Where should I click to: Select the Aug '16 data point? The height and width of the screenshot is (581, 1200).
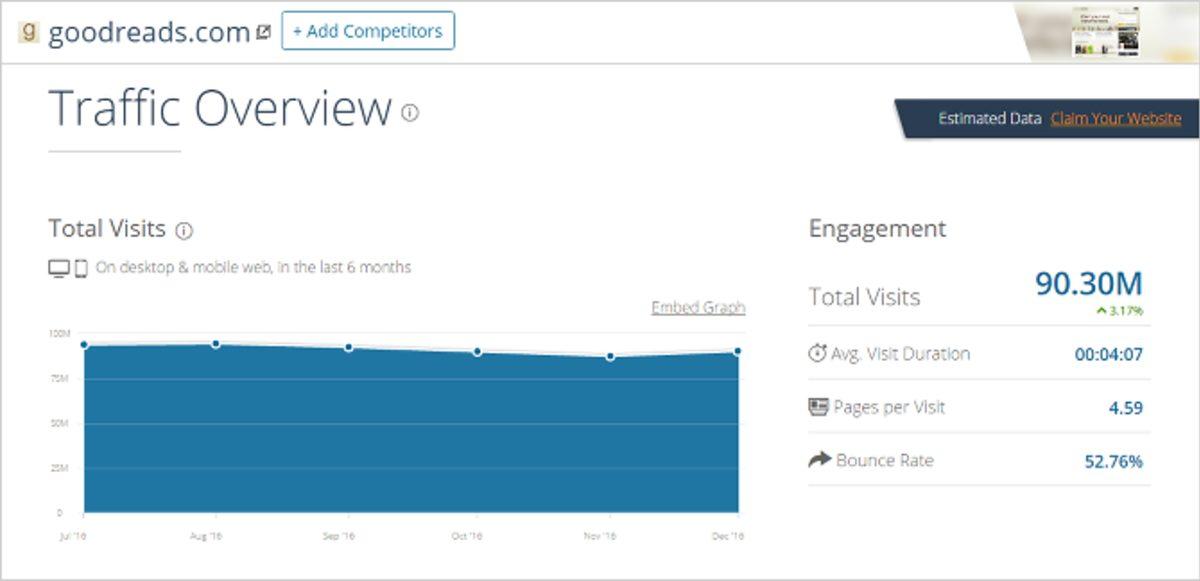tap(215, 344)
